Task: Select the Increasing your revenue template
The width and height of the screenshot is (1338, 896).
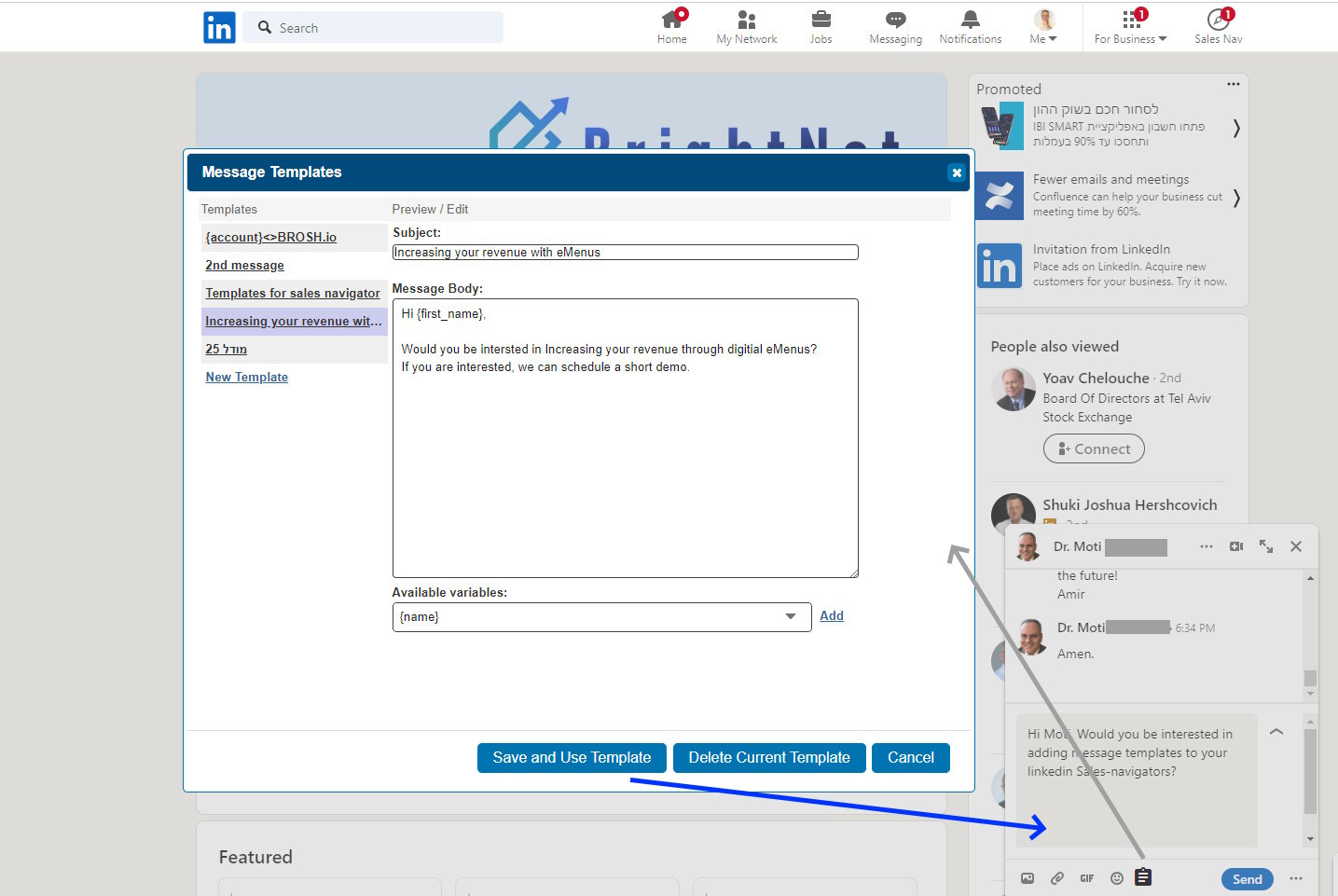Action: point(294,322)
